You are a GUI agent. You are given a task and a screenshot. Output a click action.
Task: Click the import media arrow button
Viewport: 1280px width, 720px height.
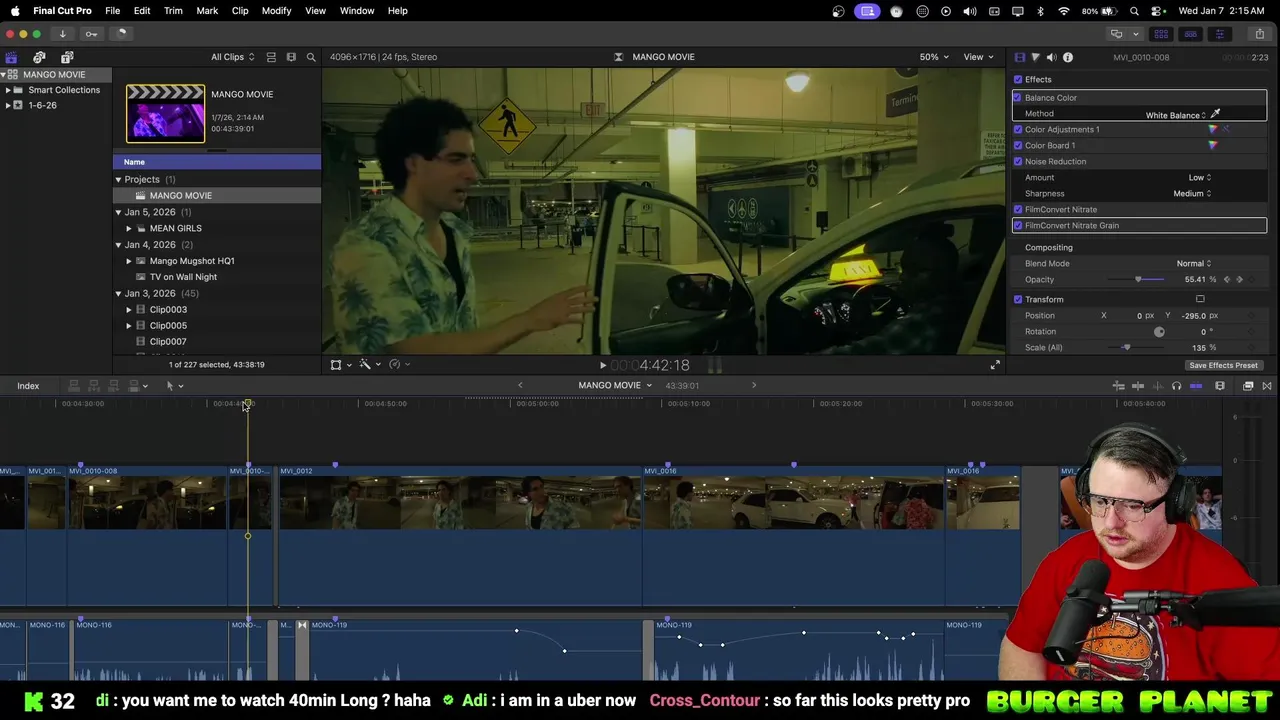point(62,33)
